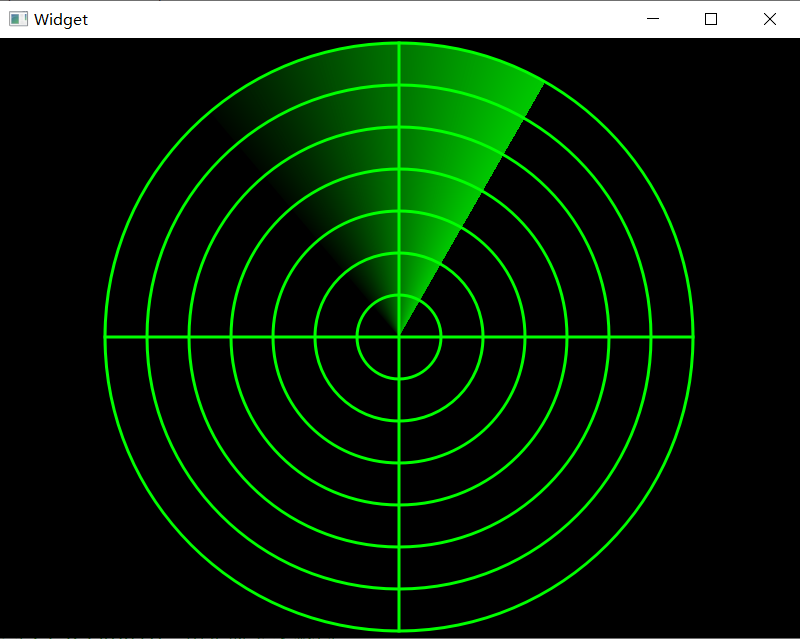Click the "Widget" title text
Image resolution: width=800 pixels, height=639 pixels.
[x=61, y=19]
